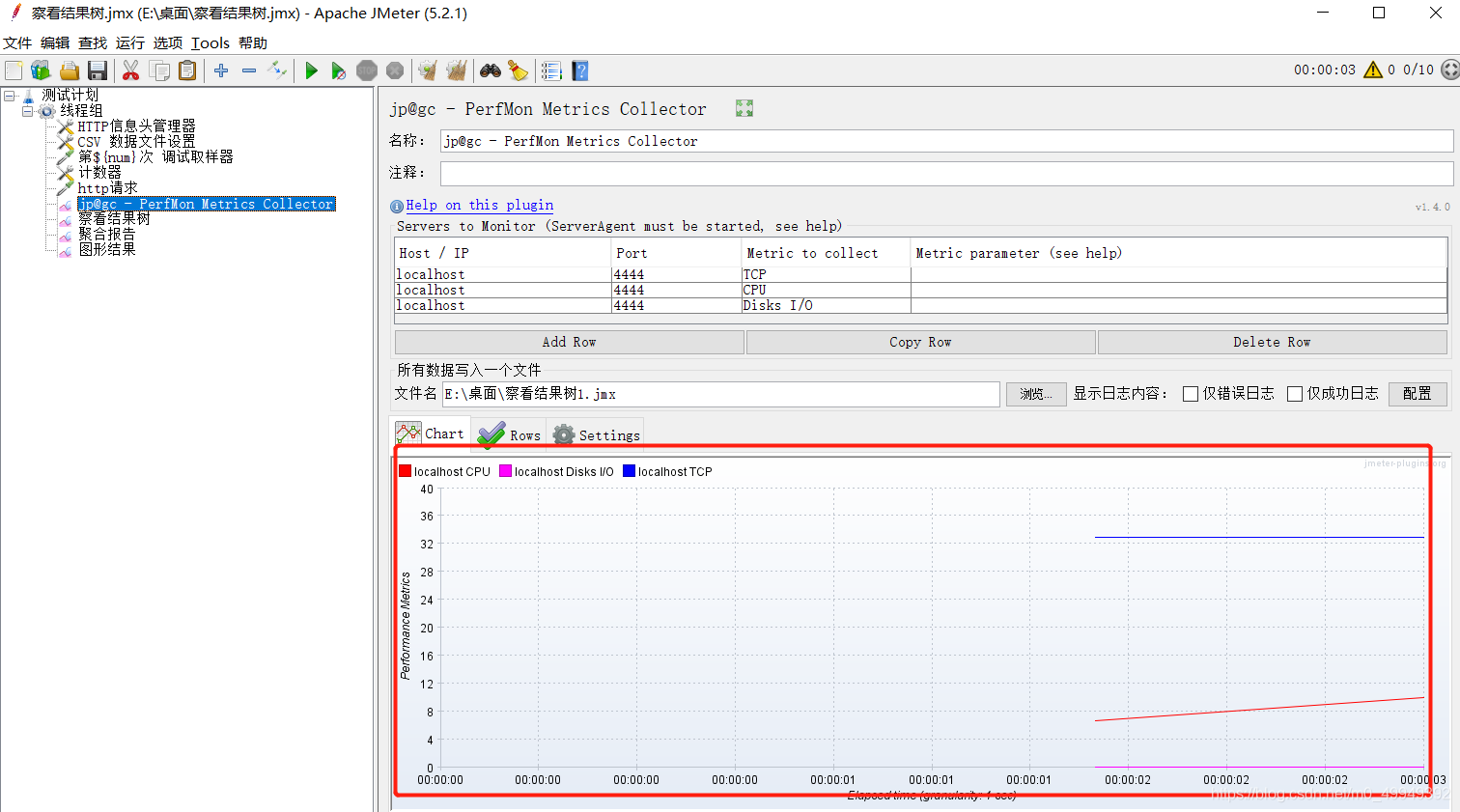Viewport: 1460px width, 812px height.
Task: Open the Tools menu
Action: coord(211,42)
